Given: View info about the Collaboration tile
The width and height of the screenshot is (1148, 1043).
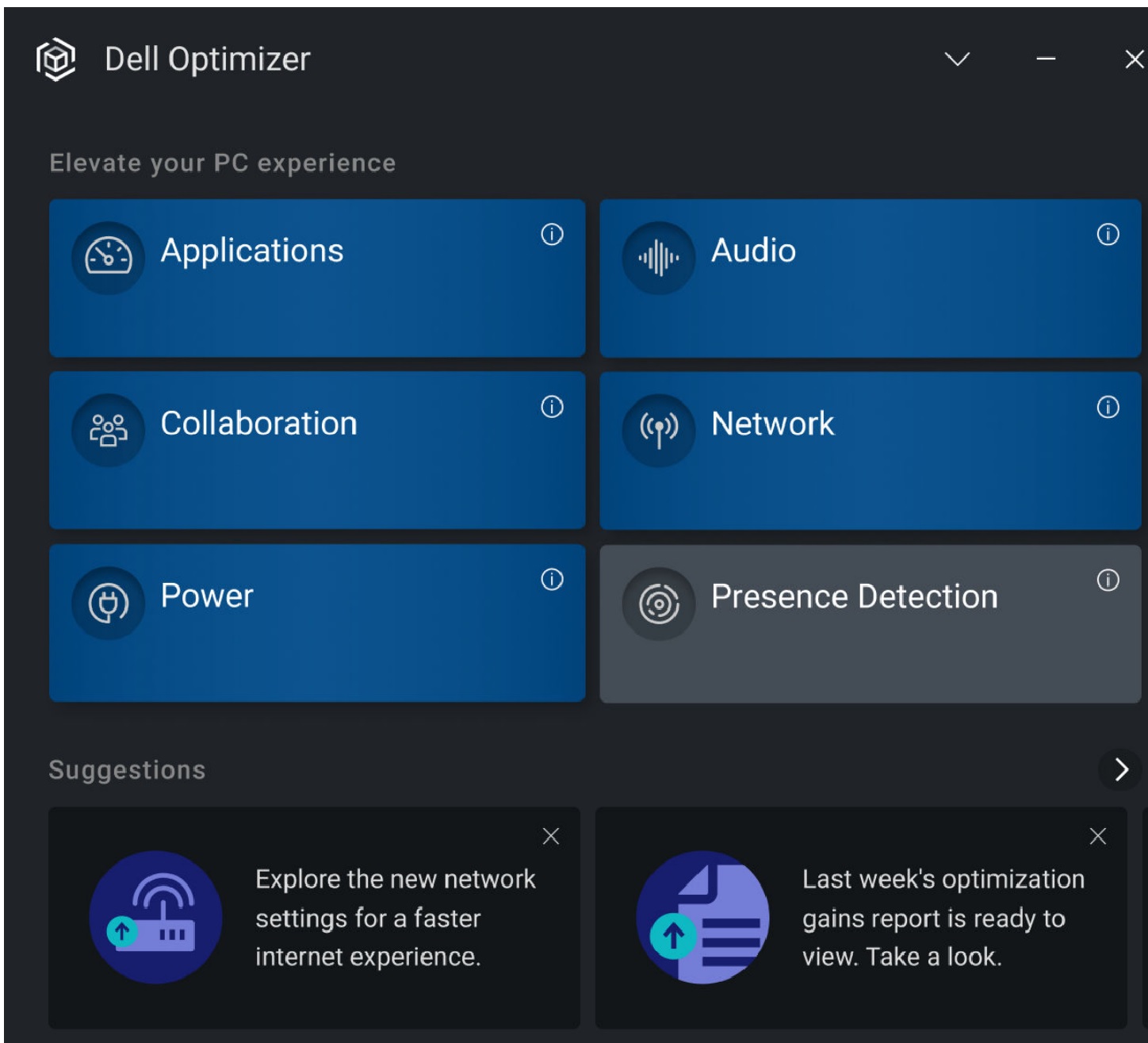Looking at the screenshot, I should pyautogui.click(x=552, y=407).
